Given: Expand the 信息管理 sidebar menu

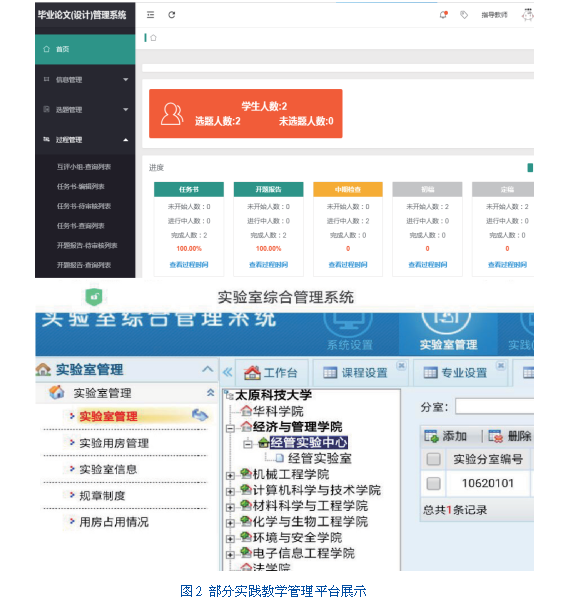Looking at the screenshot, I should (85, 80).
